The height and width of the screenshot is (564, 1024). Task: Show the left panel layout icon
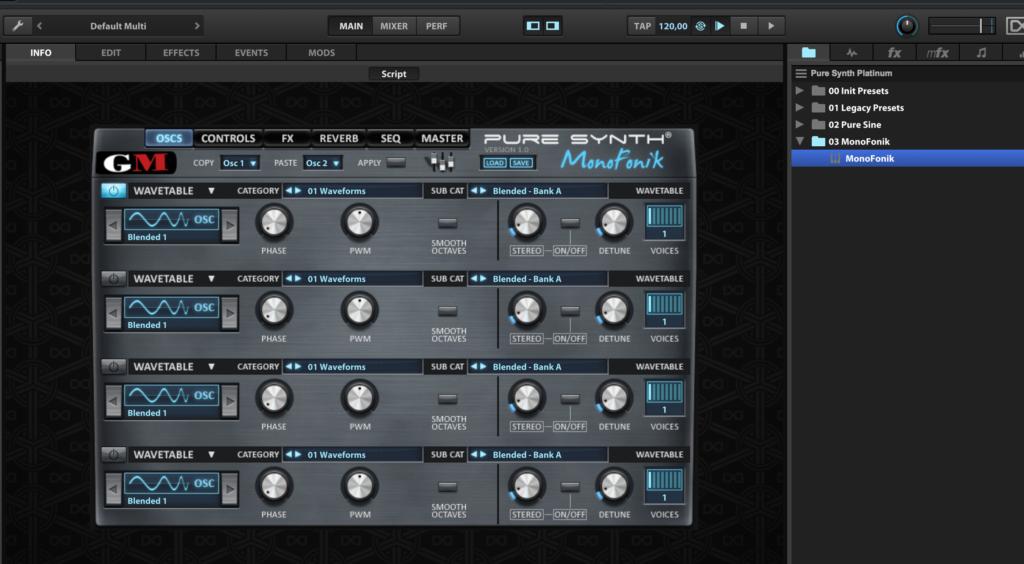[534, 26]
